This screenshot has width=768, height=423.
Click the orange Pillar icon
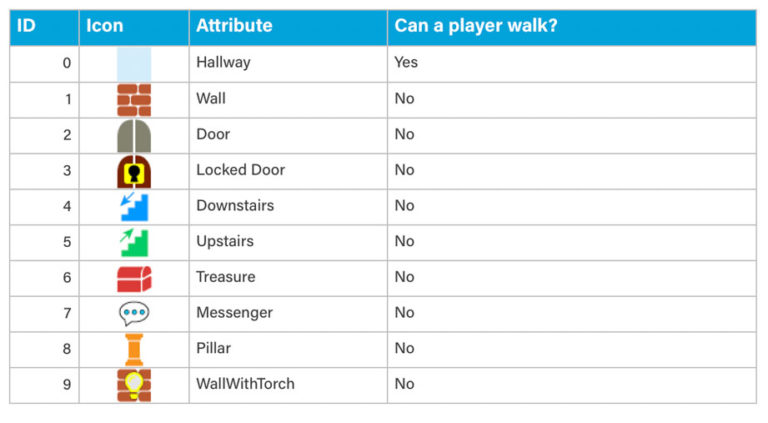[134, 349]
